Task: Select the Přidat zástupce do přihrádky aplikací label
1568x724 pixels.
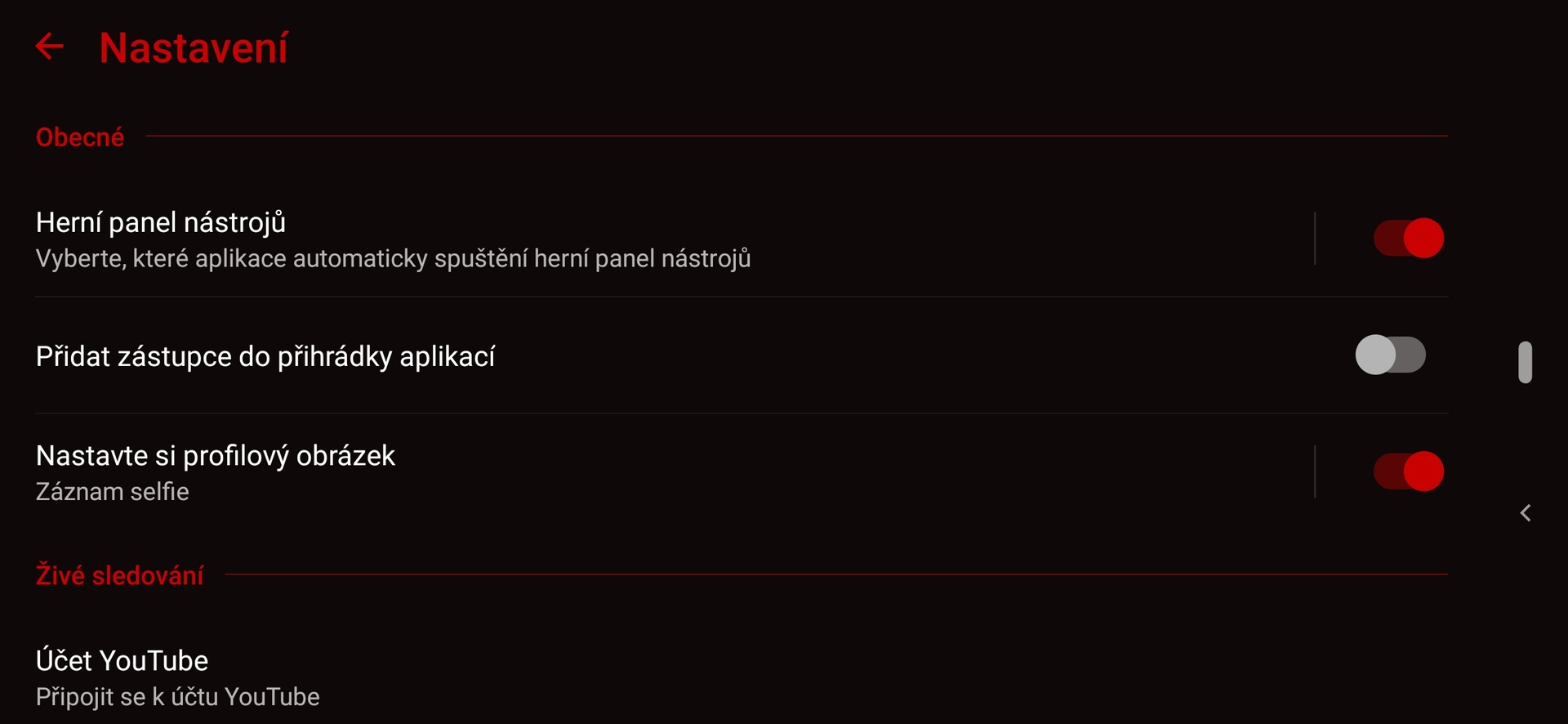Action: coord(265,357)
